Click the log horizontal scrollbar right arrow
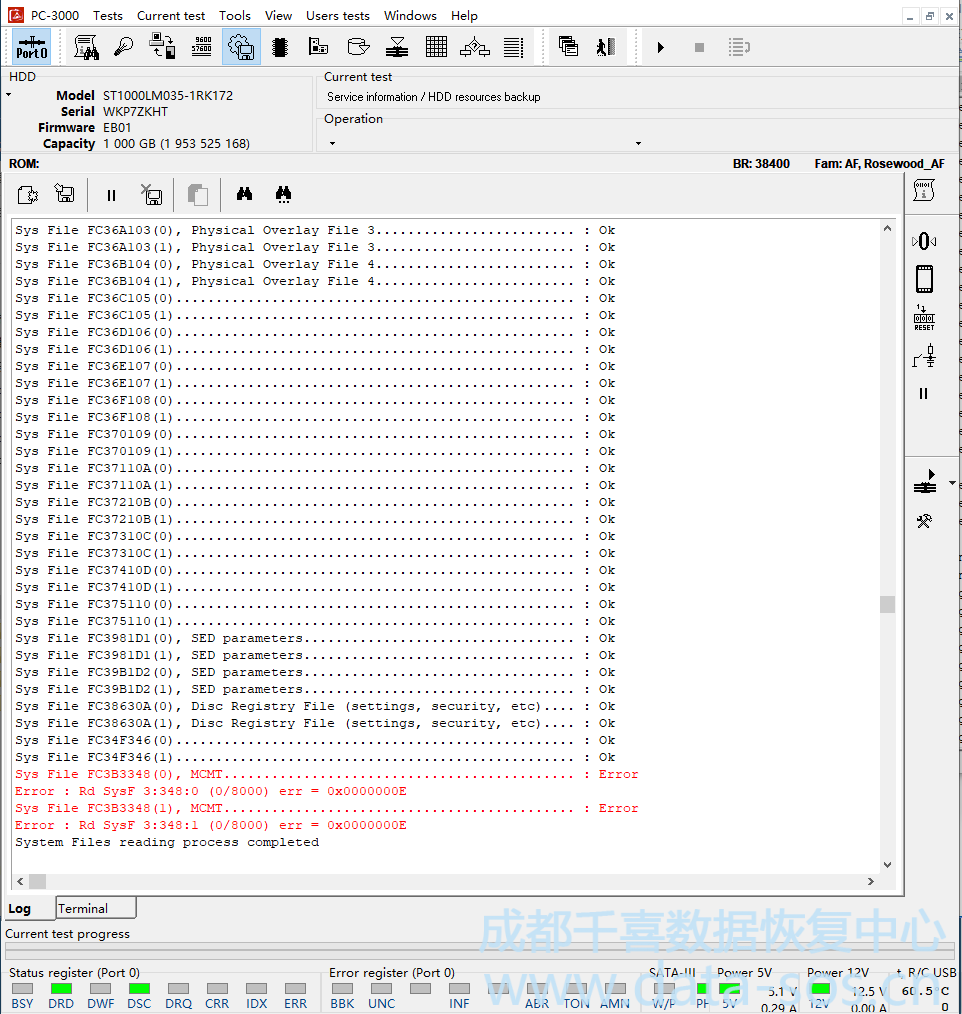 [870, 881]
